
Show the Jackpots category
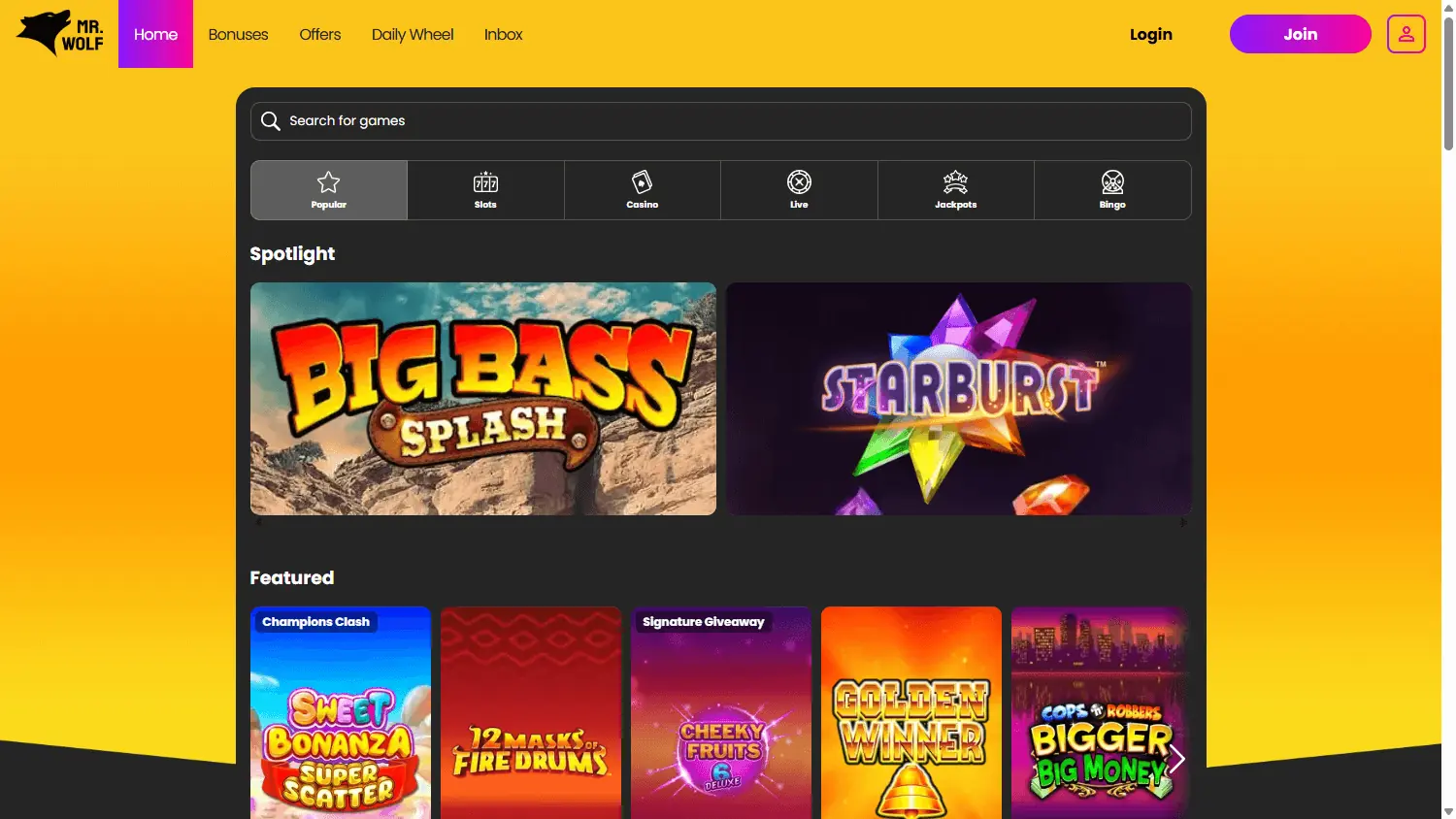(956, 190)
